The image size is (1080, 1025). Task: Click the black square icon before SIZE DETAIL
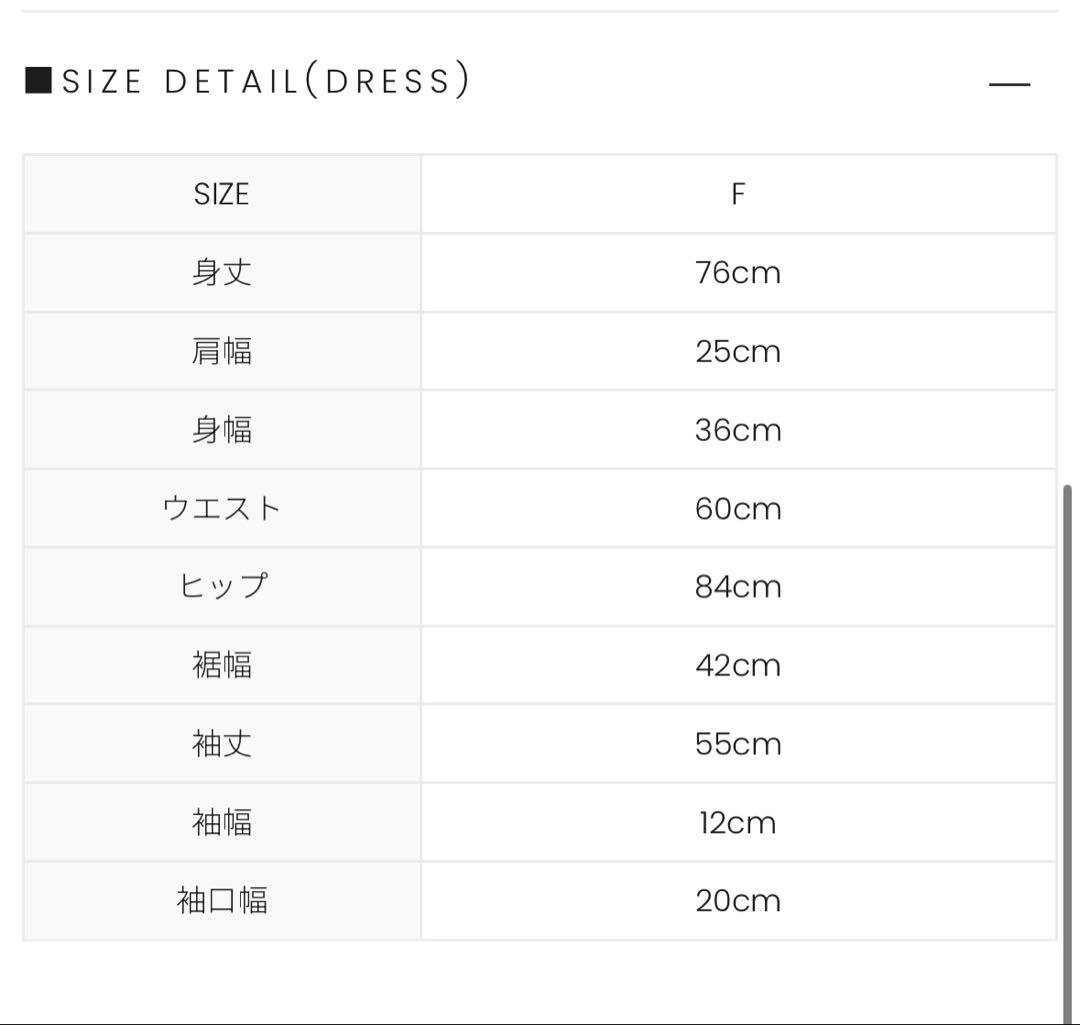[x=38, y=79]
